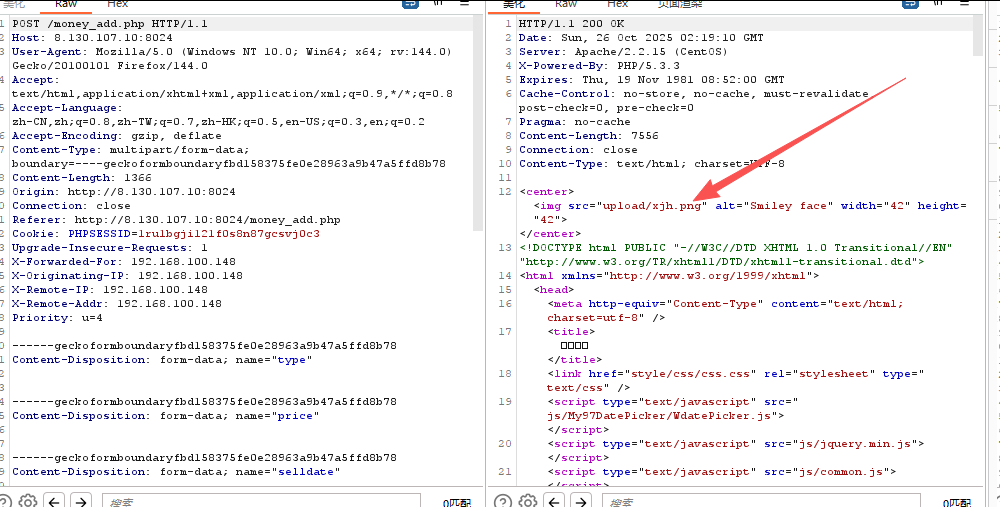The image size is (1000, 507).
Task: Click the request Content-Length 1366 value
Action: 138,178
